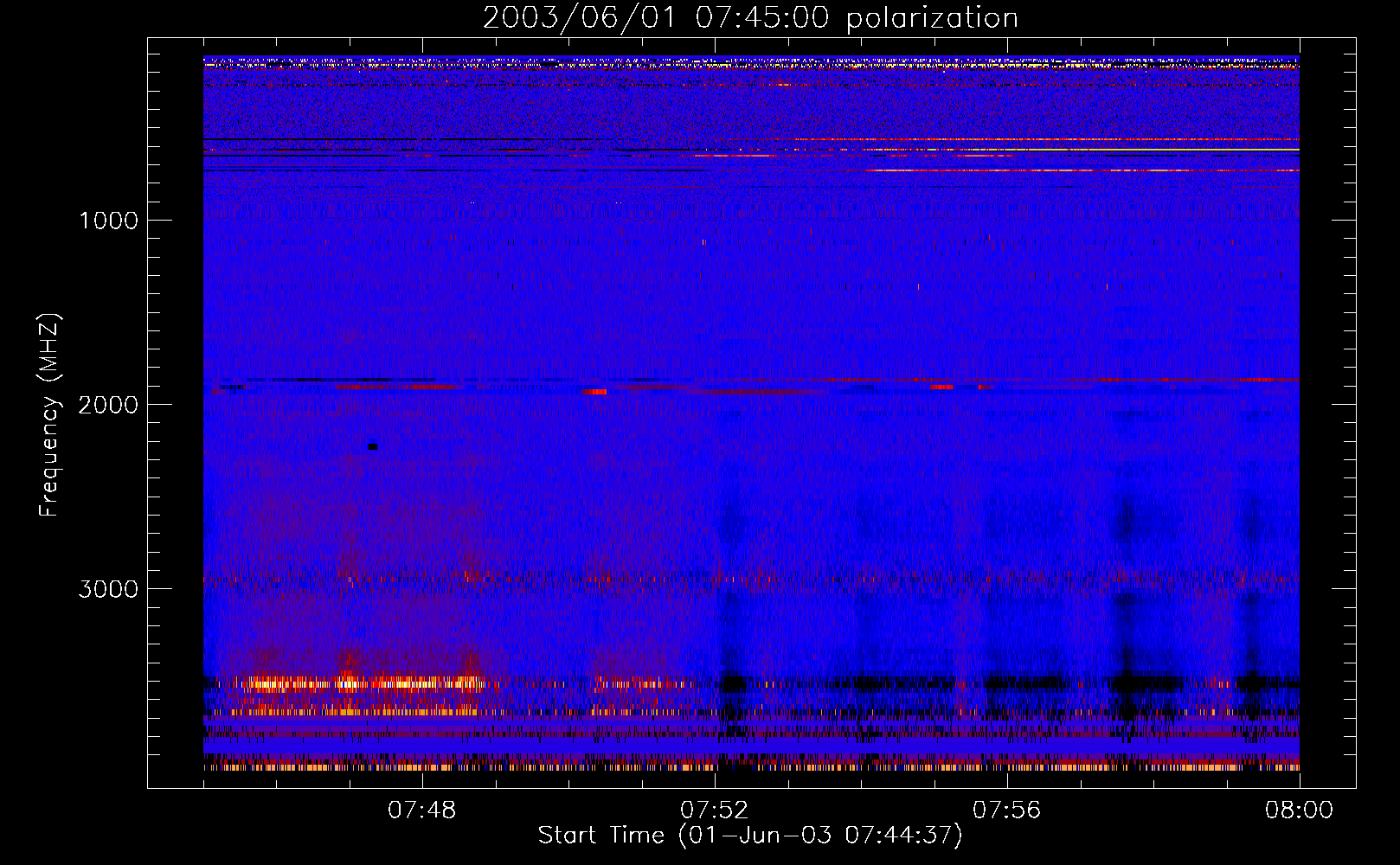This screenshot has width=1400, height=865.
Task: Select the 'Start Time (01-Jun-03 07:44:37)' label
Action: (750, 836)
